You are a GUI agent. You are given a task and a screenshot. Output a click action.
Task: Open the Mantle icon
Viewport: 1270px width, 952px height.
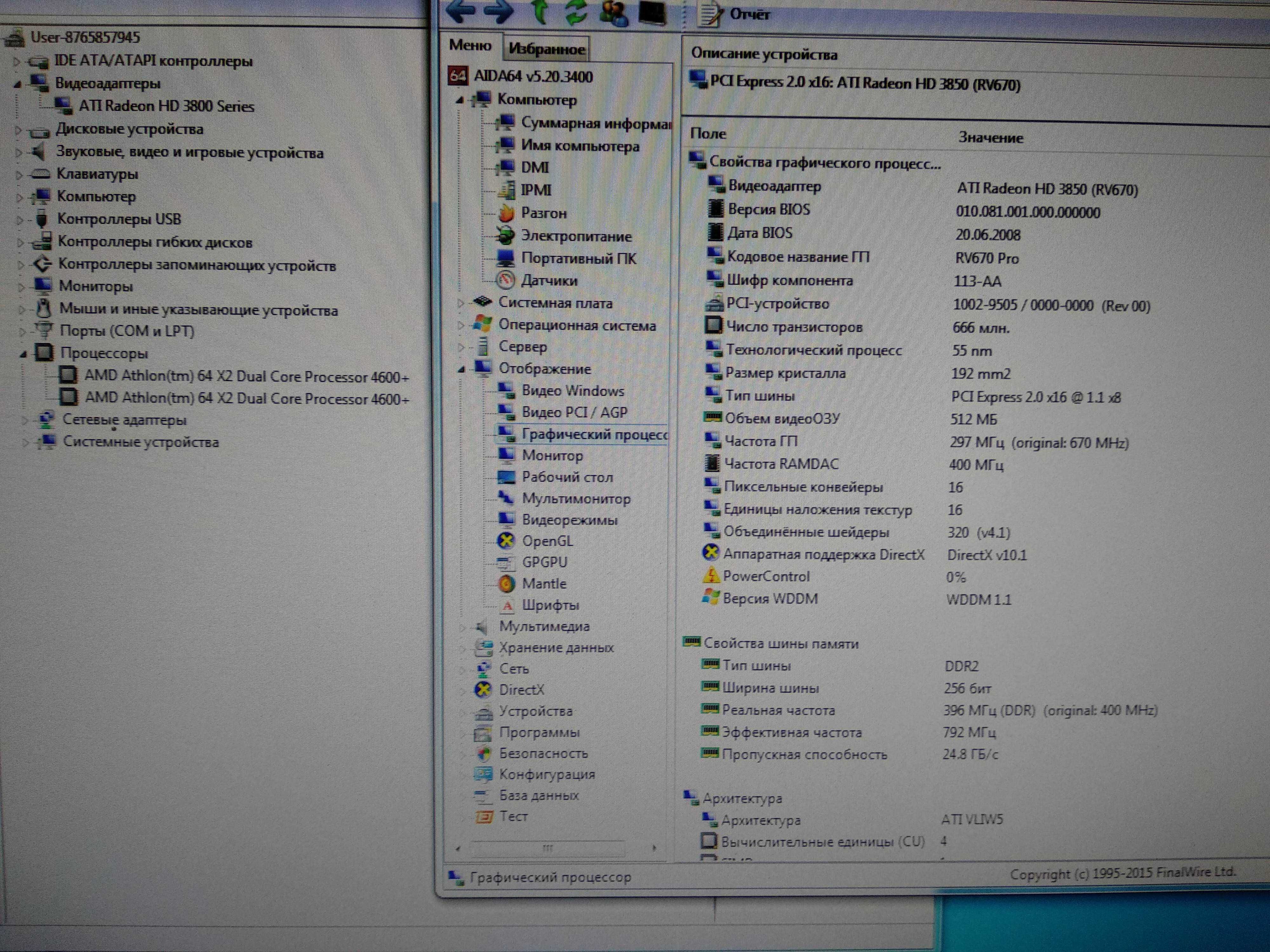click(506, 584)
